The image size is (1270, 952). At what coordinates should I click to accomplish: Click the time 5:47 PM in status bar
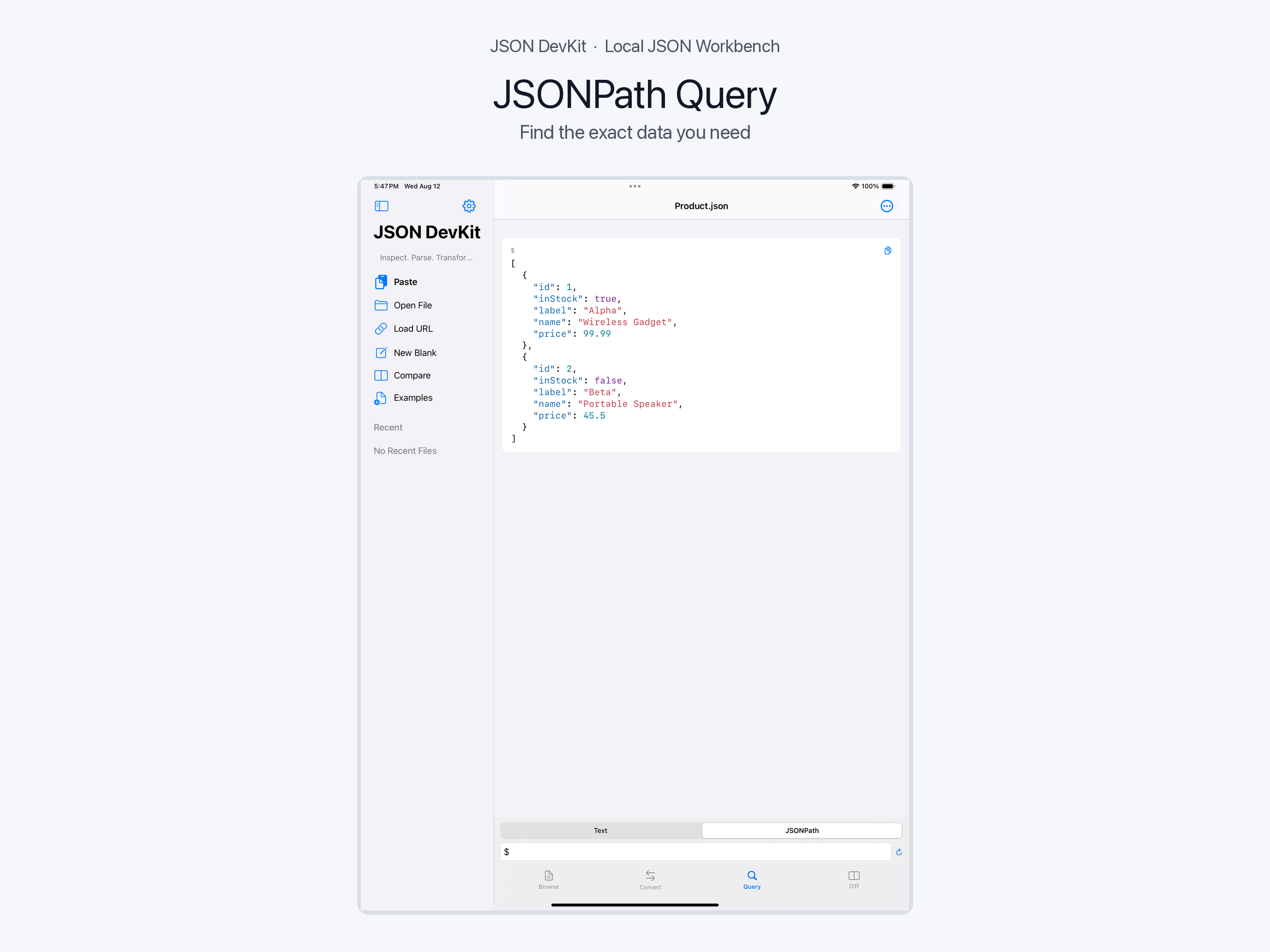pyautogui.click(x=386, y=186)
